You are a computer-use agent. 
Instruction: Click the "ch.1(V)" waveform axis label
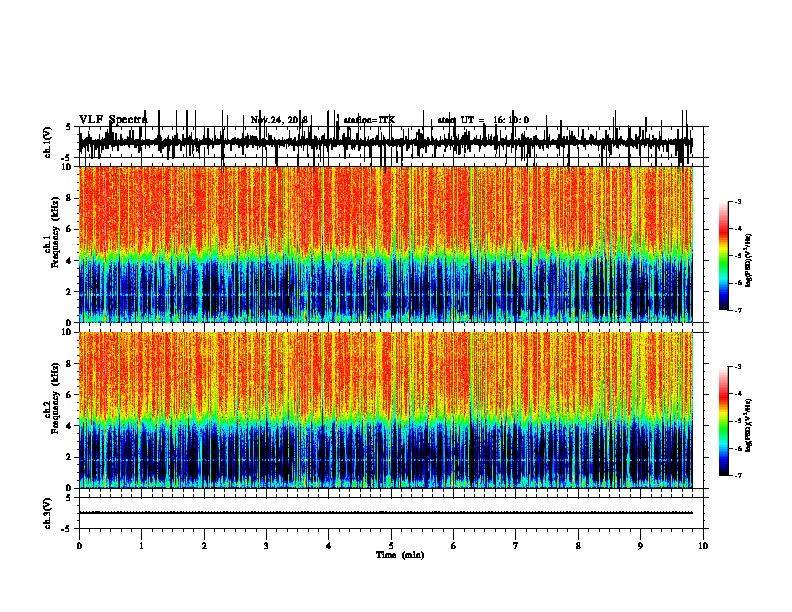(47, 142)
